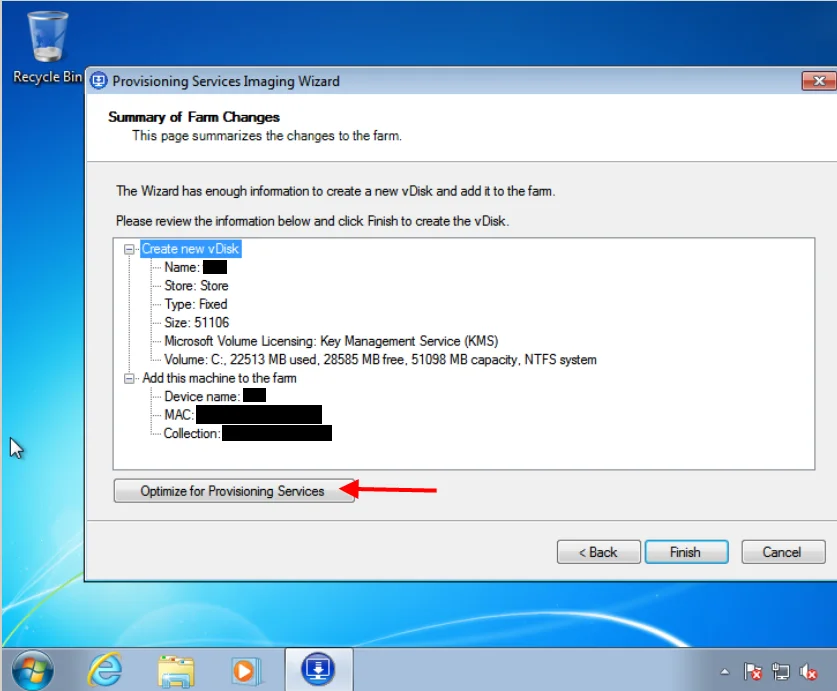The image size is (837, 691).
Task: Select the Collection row
Action: (248, 433)
